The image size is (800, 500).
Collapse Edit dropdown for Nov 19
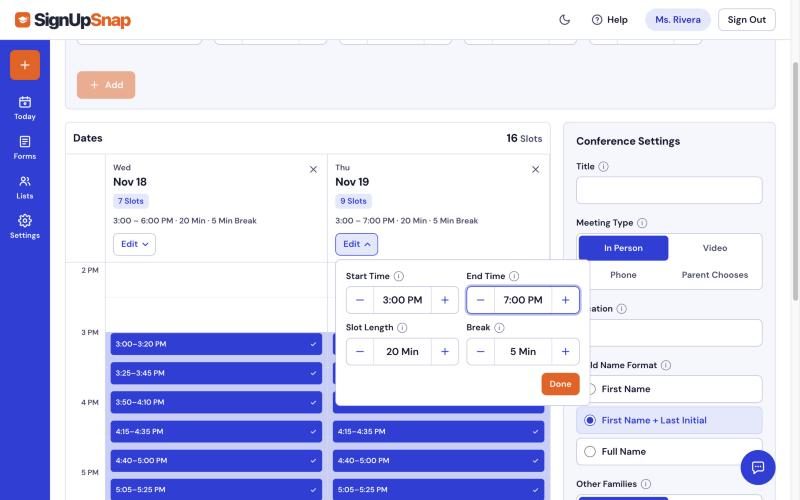click(x=356, y=244)
